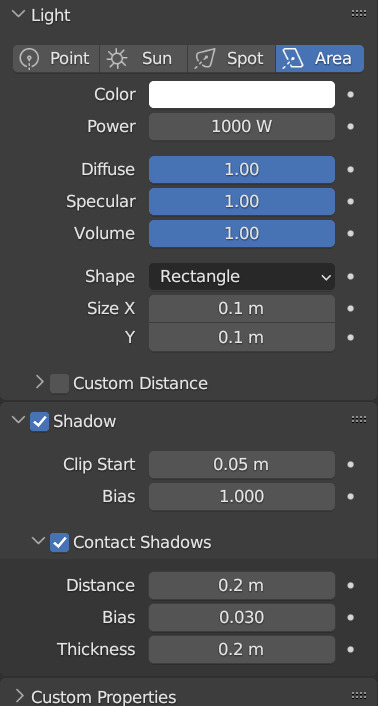Disable the Shadow checkbox
Viewport: 378px width, 706px height.
pyautogui.click(x=40, y=422)
